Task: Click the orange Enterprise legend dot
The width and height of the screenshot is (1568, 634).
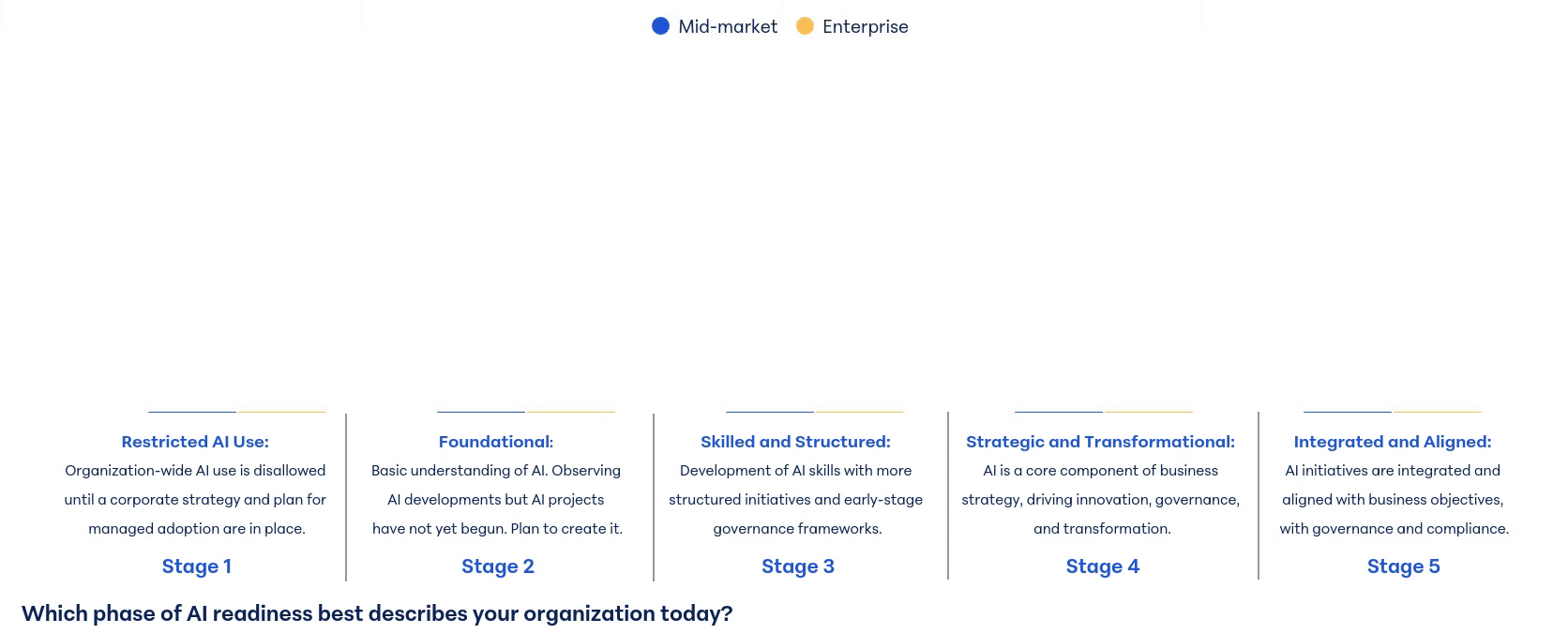Action: tap(805, 26)
